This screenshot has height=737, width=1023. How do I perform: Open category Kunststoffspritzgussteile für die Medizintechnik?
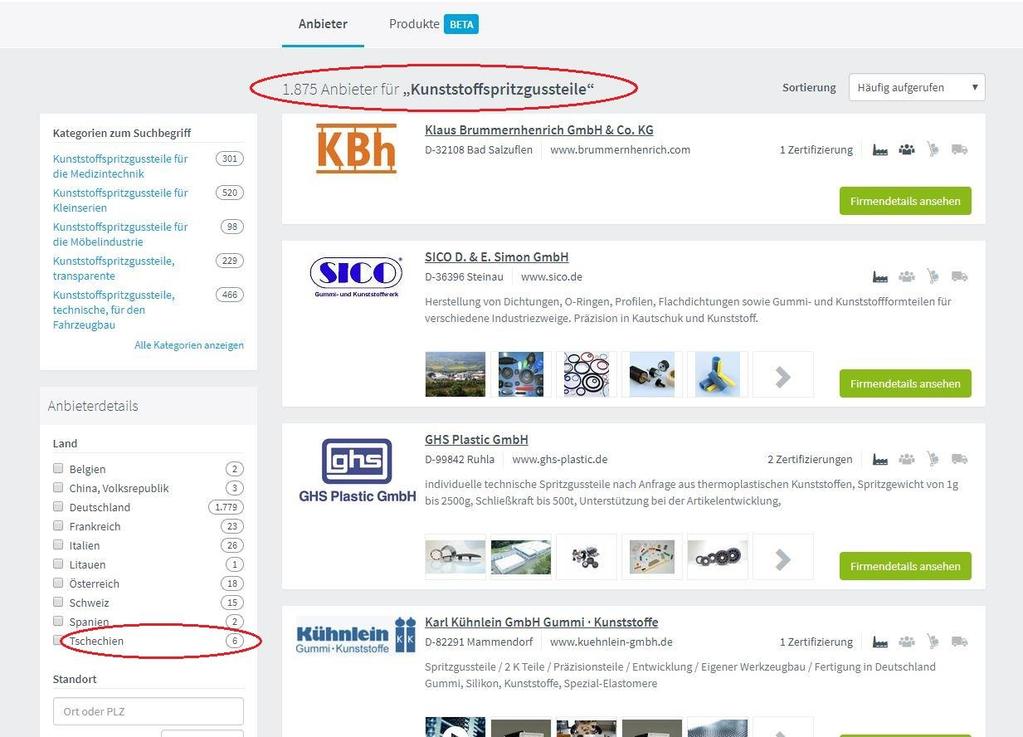tap(121, 166)
